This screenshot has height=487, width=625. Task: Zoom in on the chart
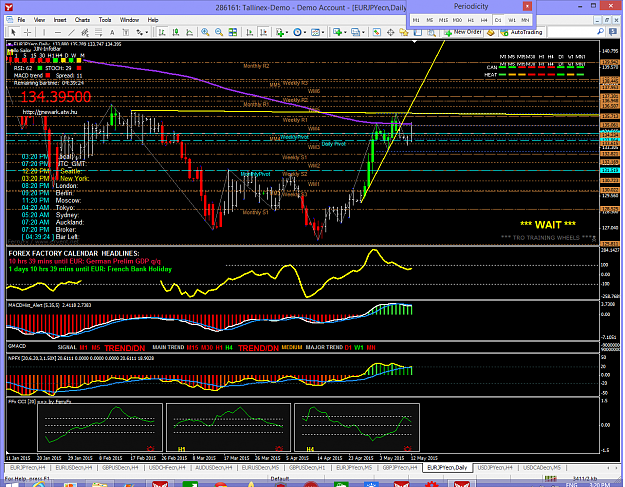pos(205,32)
